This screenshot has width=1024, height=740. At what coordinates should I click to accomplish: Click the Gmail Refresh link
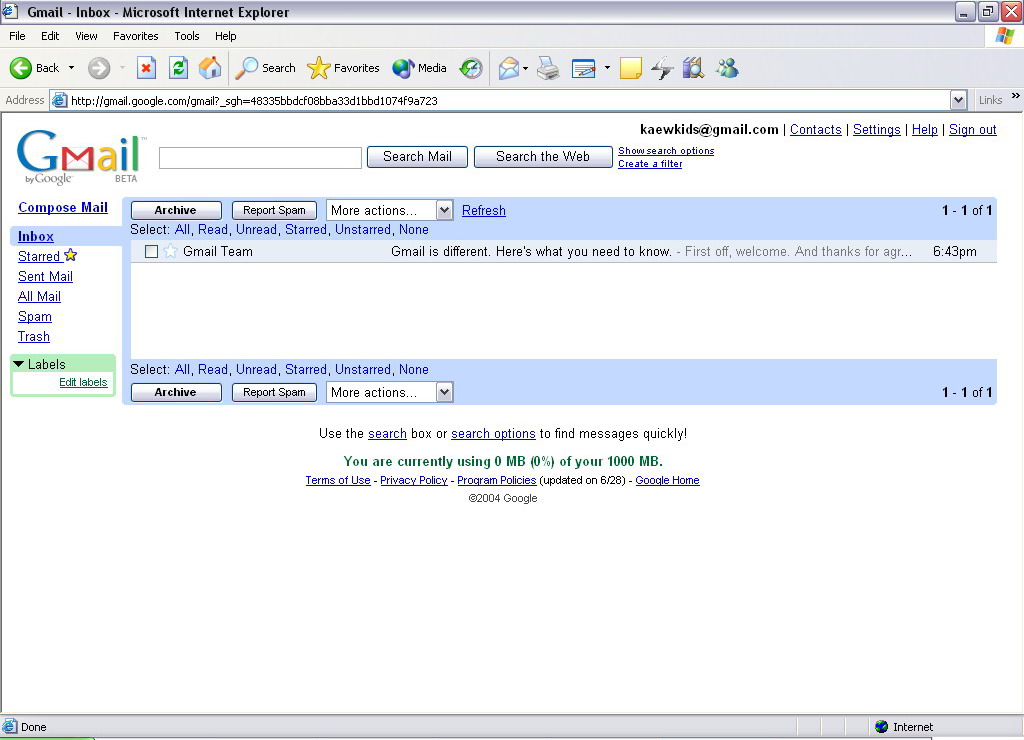point(483,210)
